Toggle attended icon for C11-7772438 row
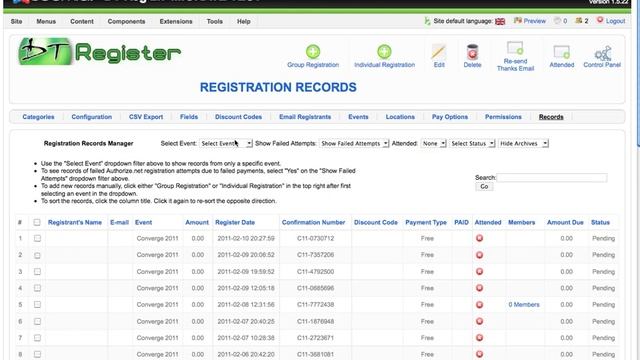Screen dimensions: 640x360 coord(480,304)
